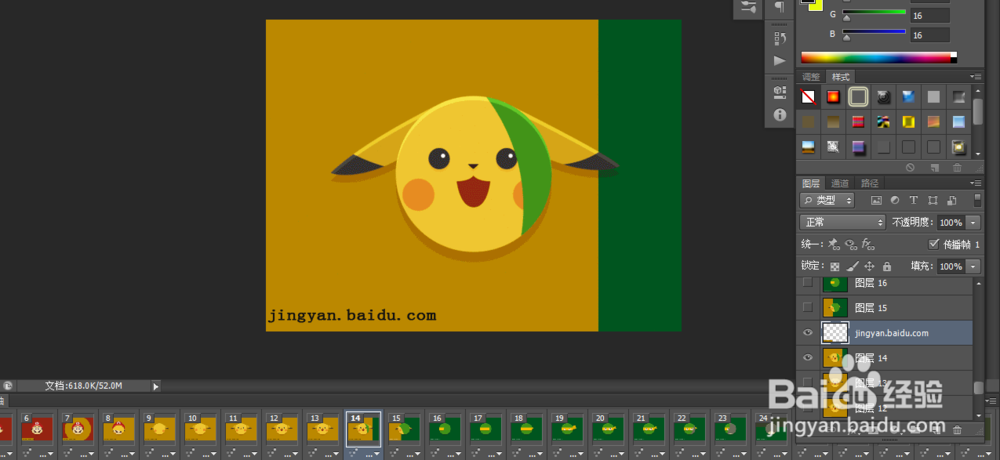
Task: Open frame 14 delay time dropdown
Action: pos(377,454)
